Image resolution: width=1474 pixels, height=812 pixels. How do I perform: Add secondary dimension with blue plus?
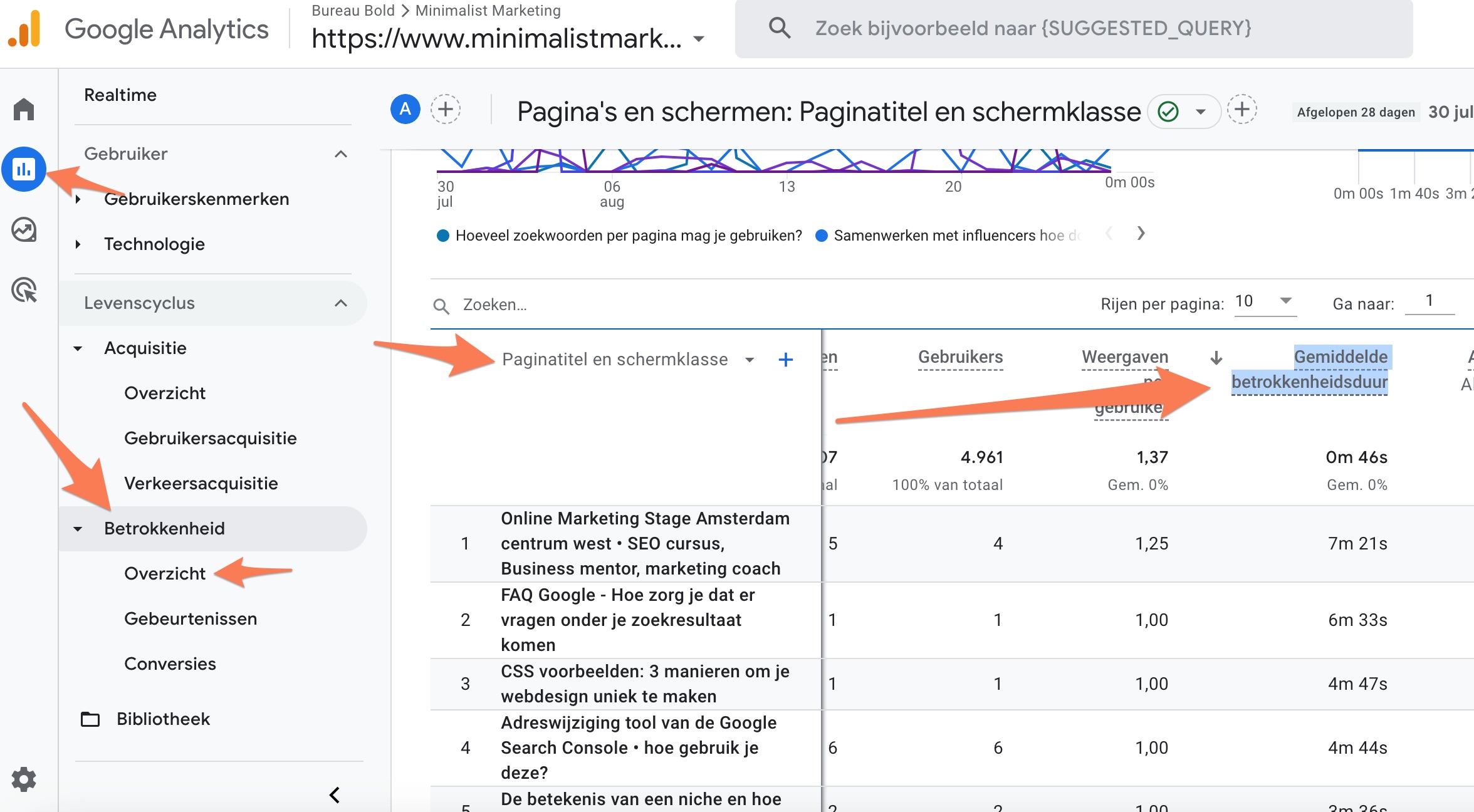(x=786, y=360)
